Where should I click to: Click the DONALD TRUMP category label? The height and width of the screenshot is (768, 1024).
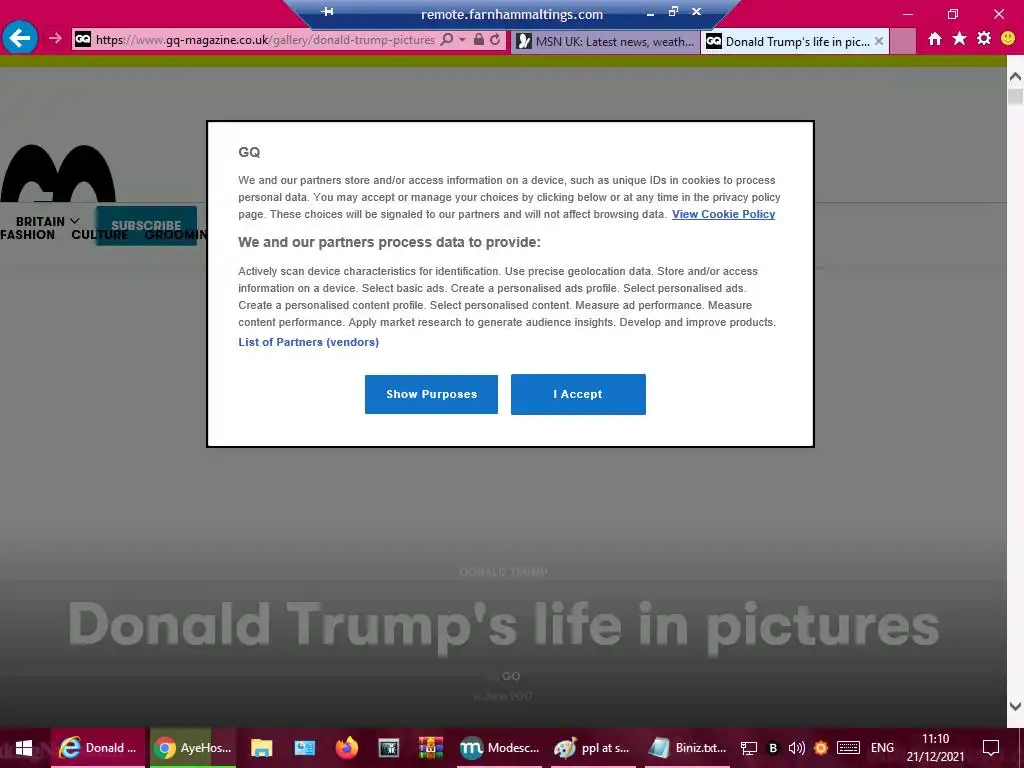pos(503,572)
